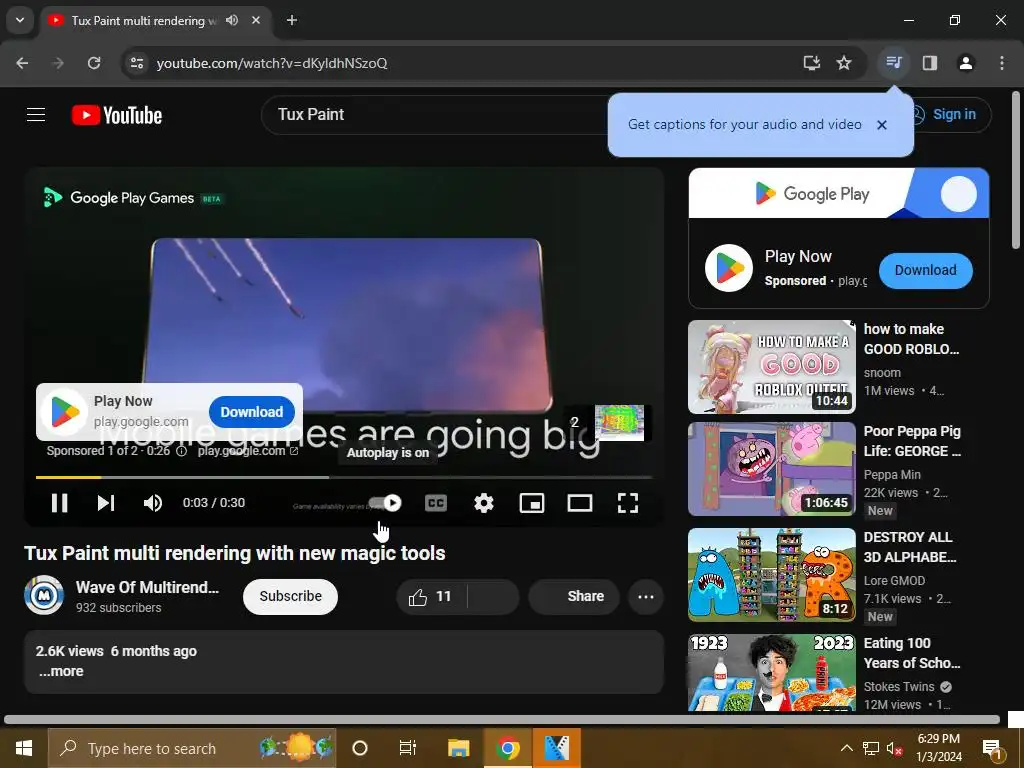This screenshot has width=1024, height=768.
Task: Open the media control icon in Chrome toolbar
Action: point(893,63)
